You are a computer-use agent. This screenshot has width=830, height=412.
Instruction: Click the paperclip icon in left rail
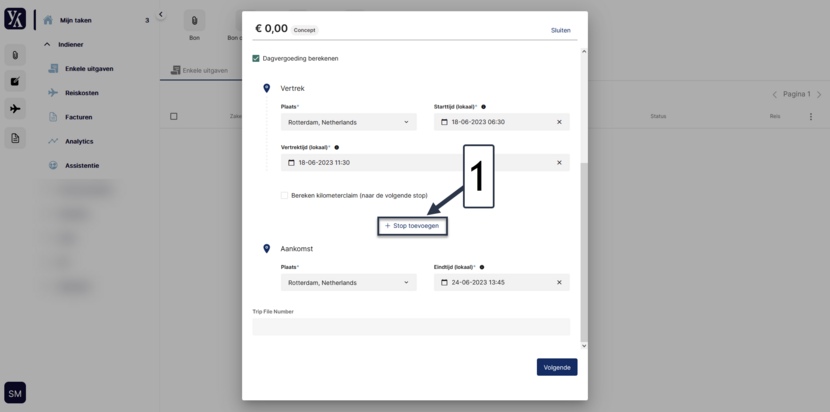coord(15,55)
